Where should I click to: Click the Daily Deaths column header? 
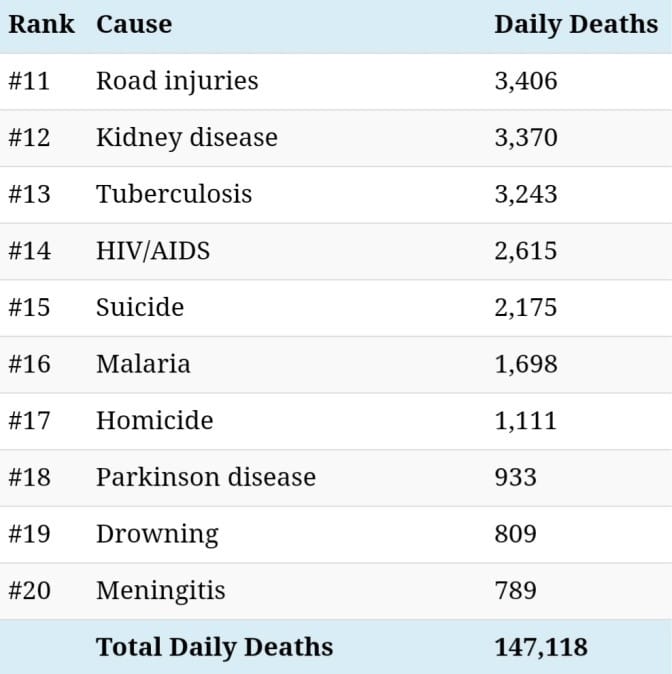pyautogui.click(x=575, y=25)
